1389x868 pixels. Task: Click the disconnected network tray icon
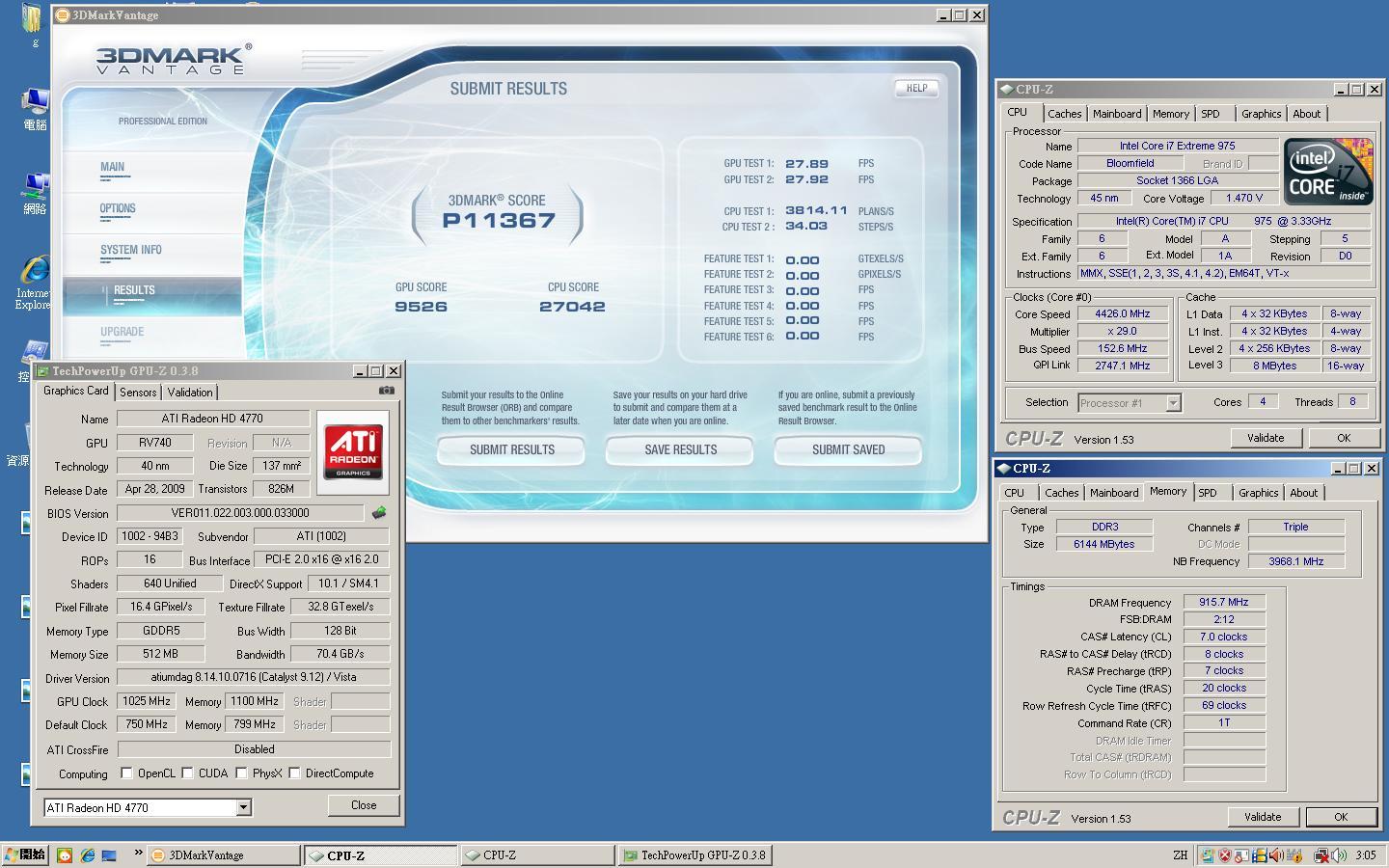pyautogui.click(x=1321, y=855)
